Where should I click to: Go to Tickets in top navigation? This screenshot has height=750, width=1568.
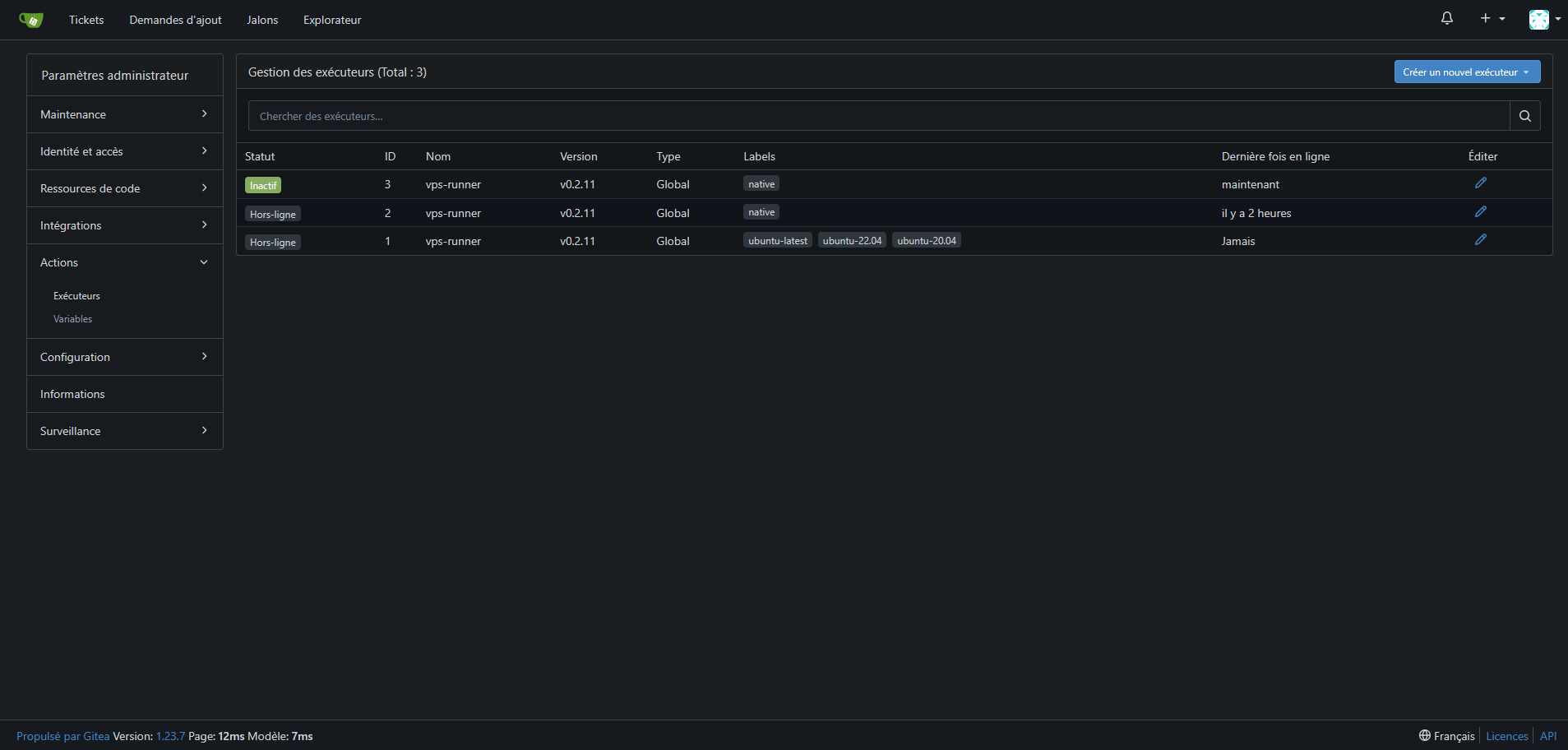[x=86, y=20]
